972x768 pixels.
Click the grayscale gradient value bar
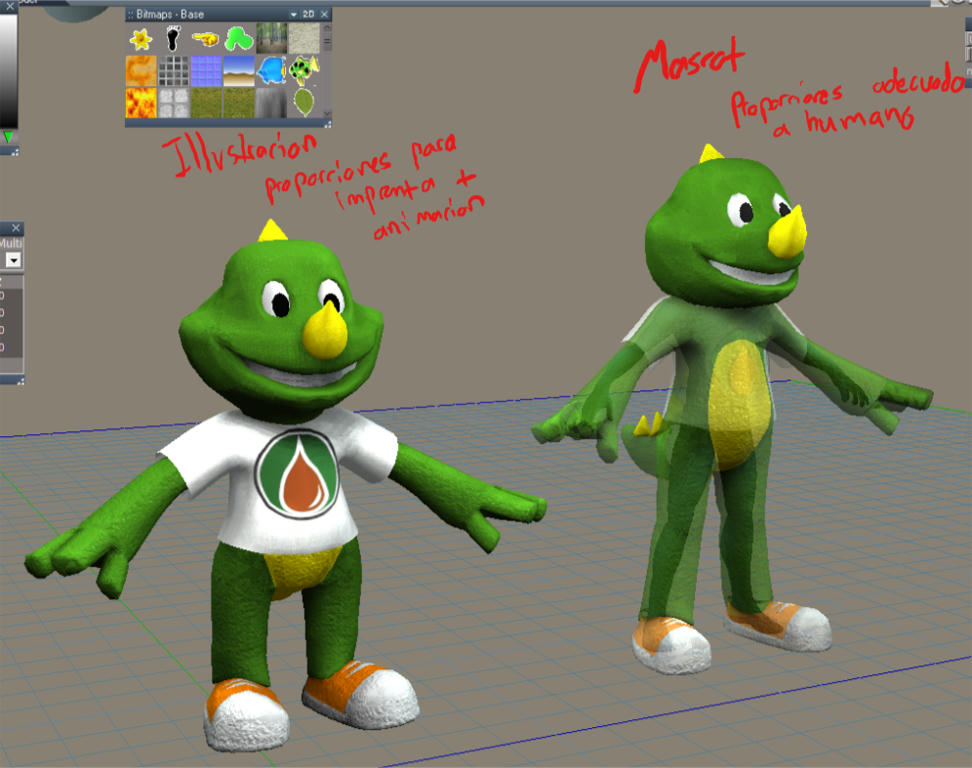tap(9, 71)
